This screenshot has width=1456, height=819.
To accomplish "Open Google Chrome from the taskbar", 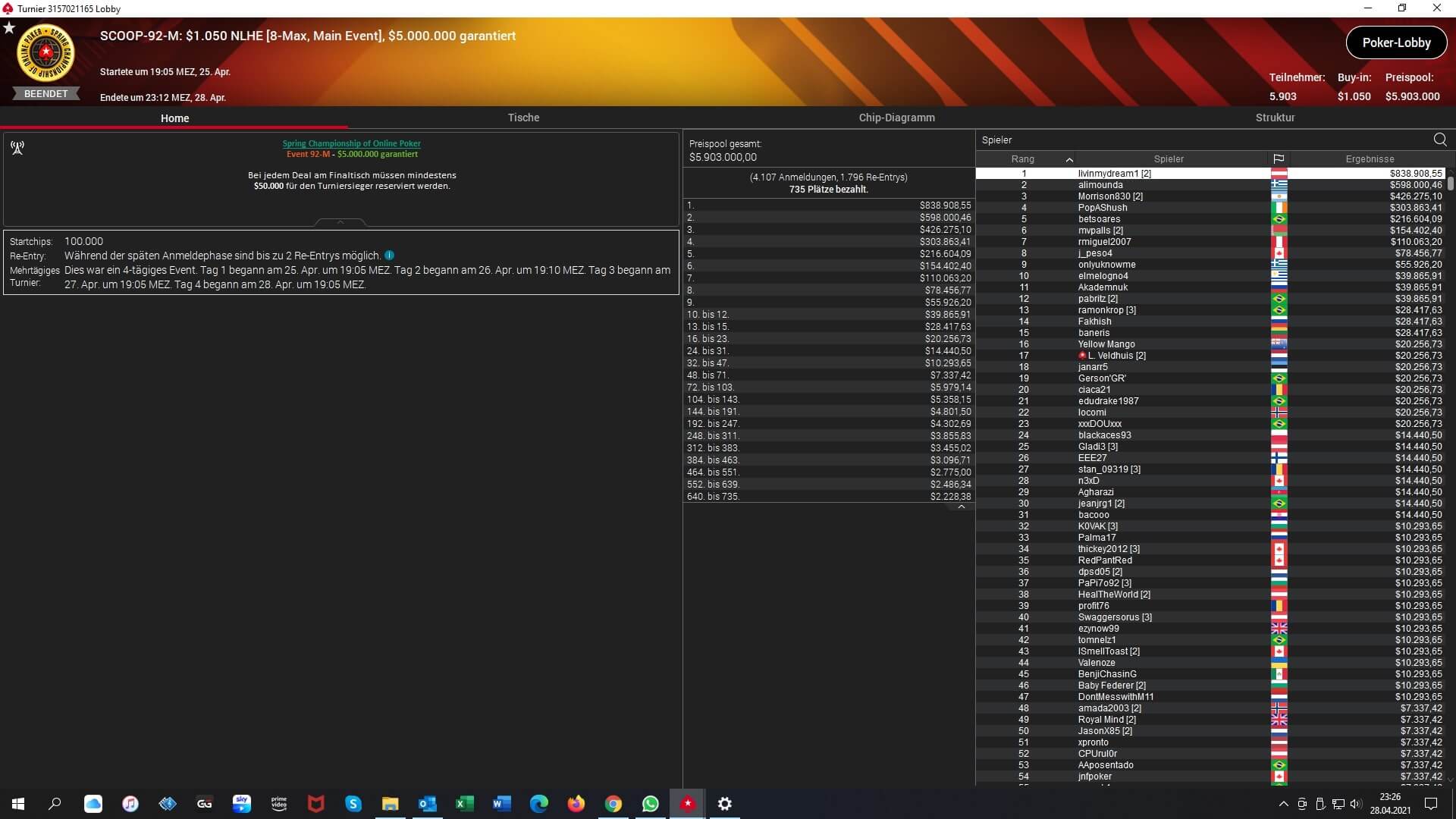I will [613, 804].
